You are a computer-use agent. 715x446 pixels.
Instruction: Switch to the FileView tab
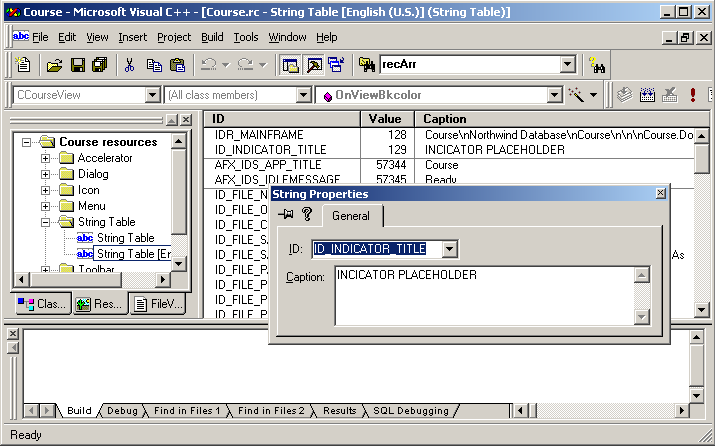159,304
